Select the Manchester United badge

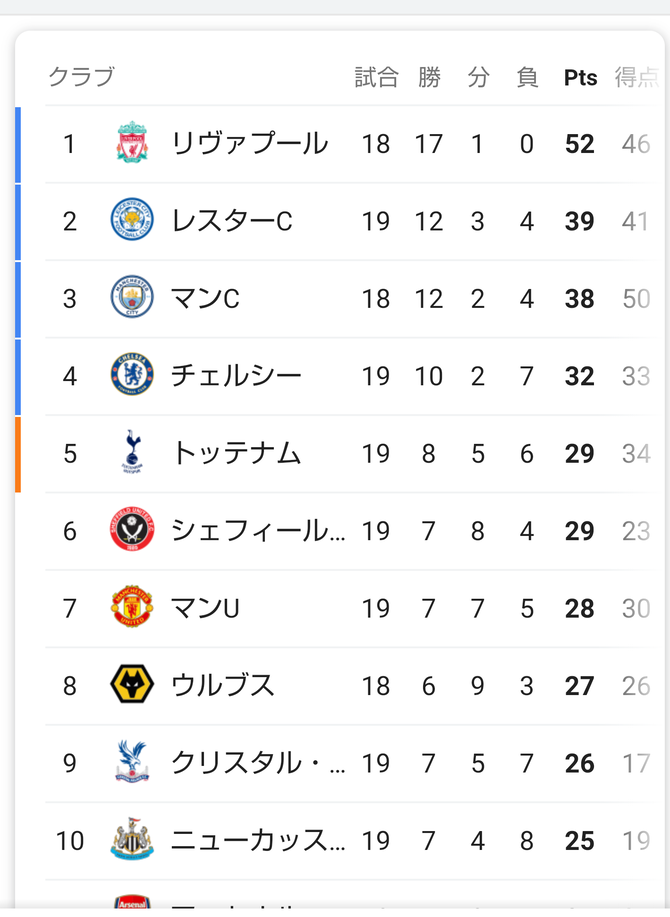[x=132, y=606]
